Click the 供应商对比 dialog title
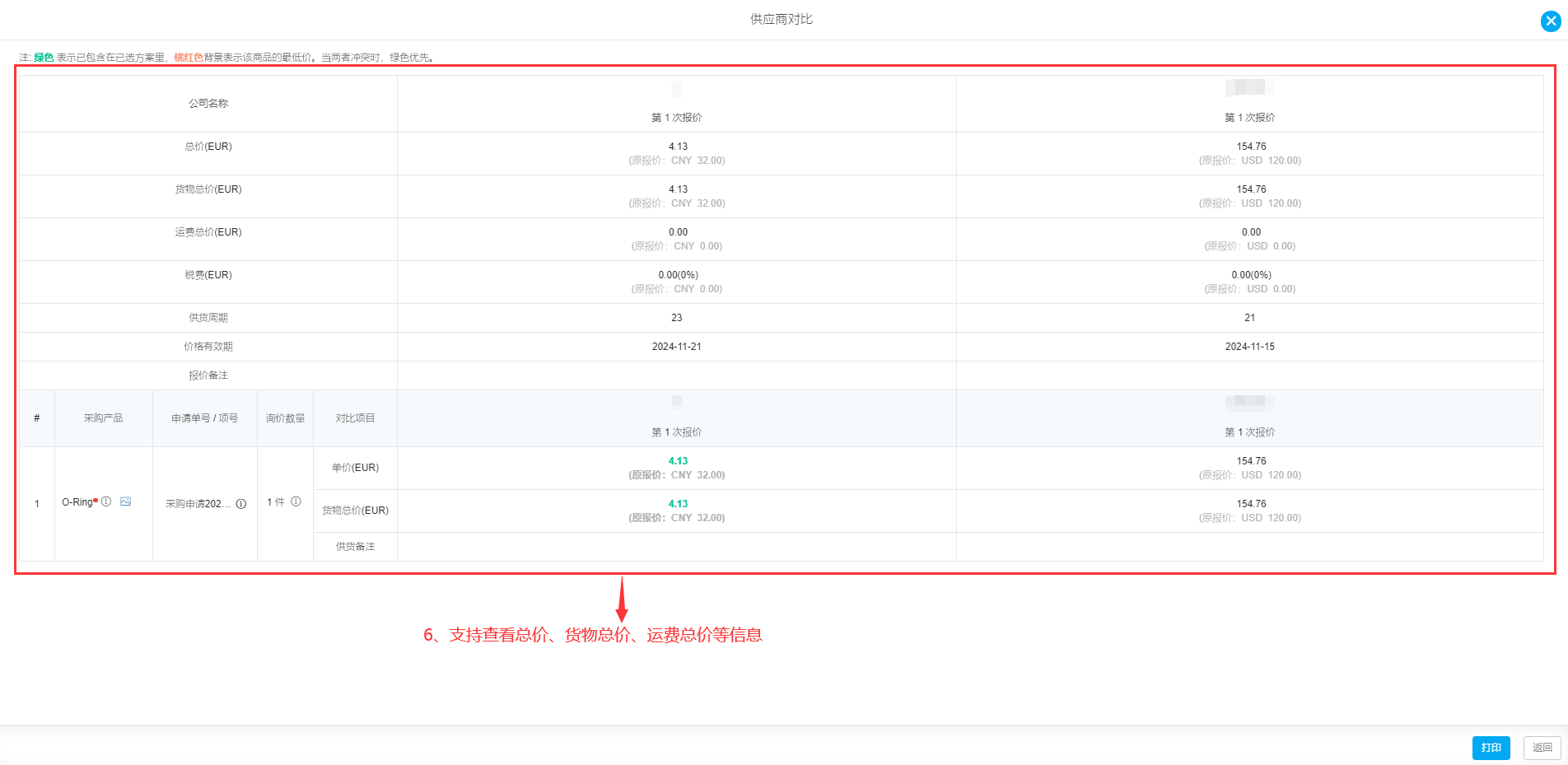Screen dimensions: 1568x765 click(781, 19)
